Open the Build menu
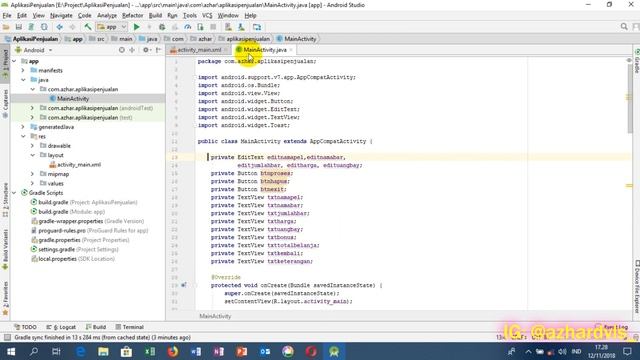The height and width of the screenshot is (360, 640). 155,16
